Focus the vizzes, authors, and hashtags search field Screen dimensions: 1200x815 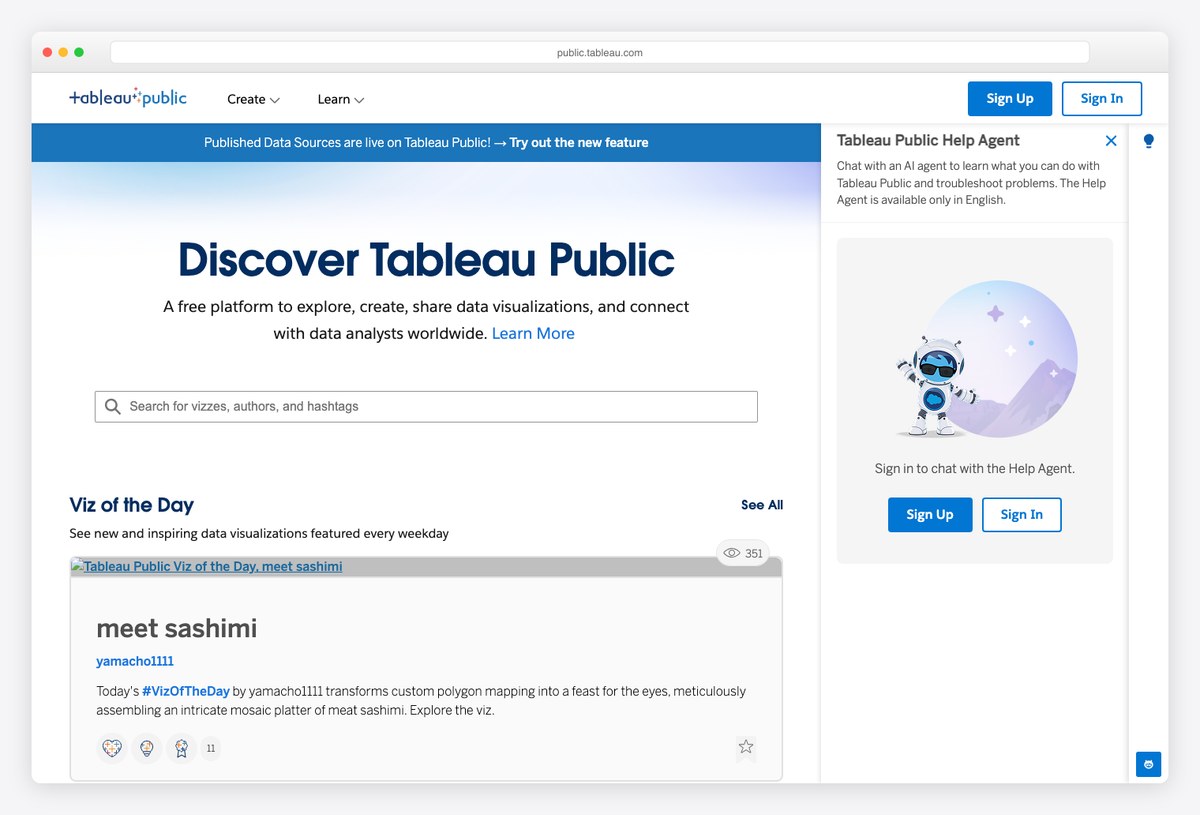pyautogui.click(x=426, y=406)
